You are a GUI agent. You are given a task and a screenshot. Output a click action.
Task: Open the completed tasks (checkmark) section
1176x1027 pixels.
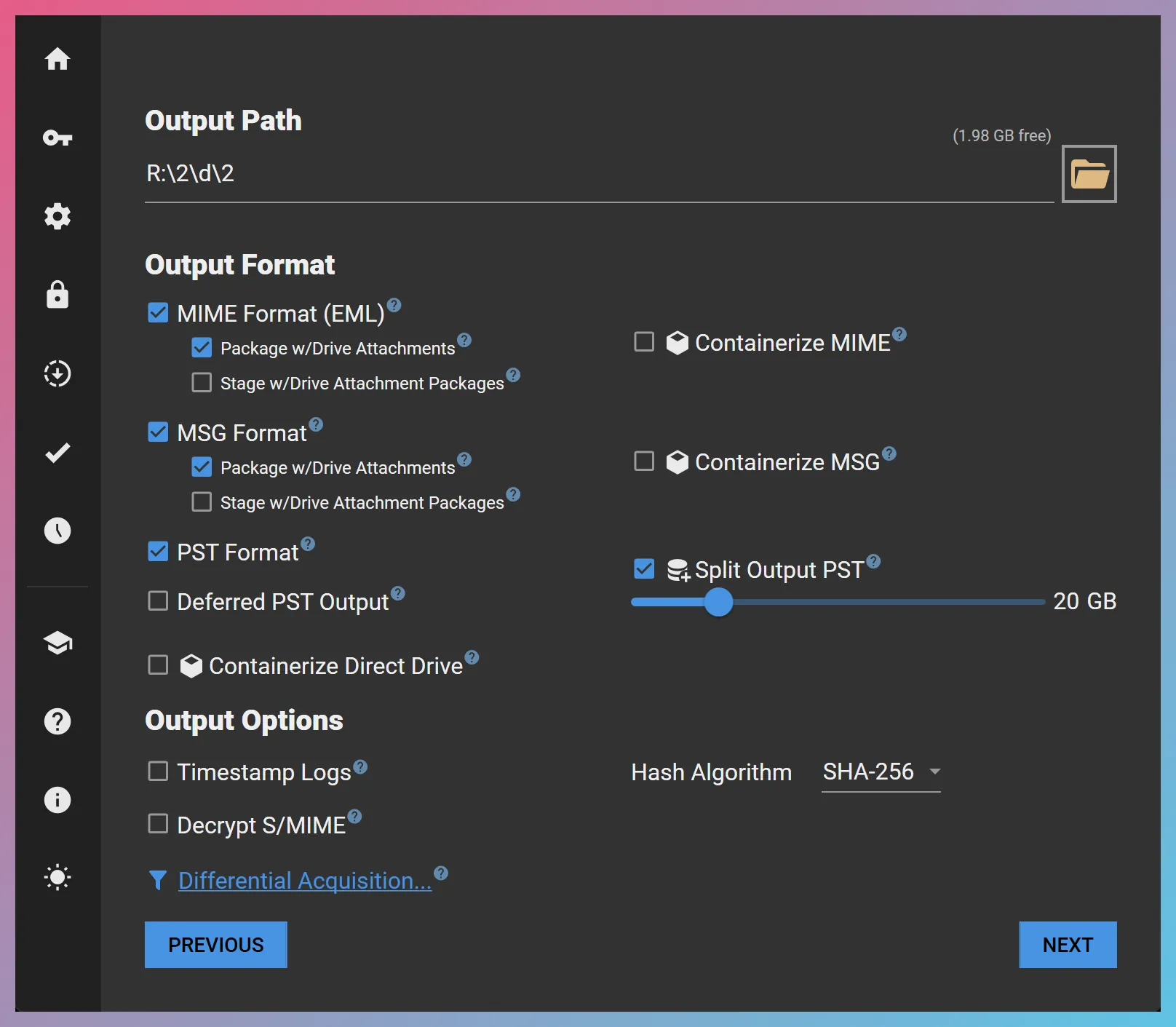click(57, 452)
